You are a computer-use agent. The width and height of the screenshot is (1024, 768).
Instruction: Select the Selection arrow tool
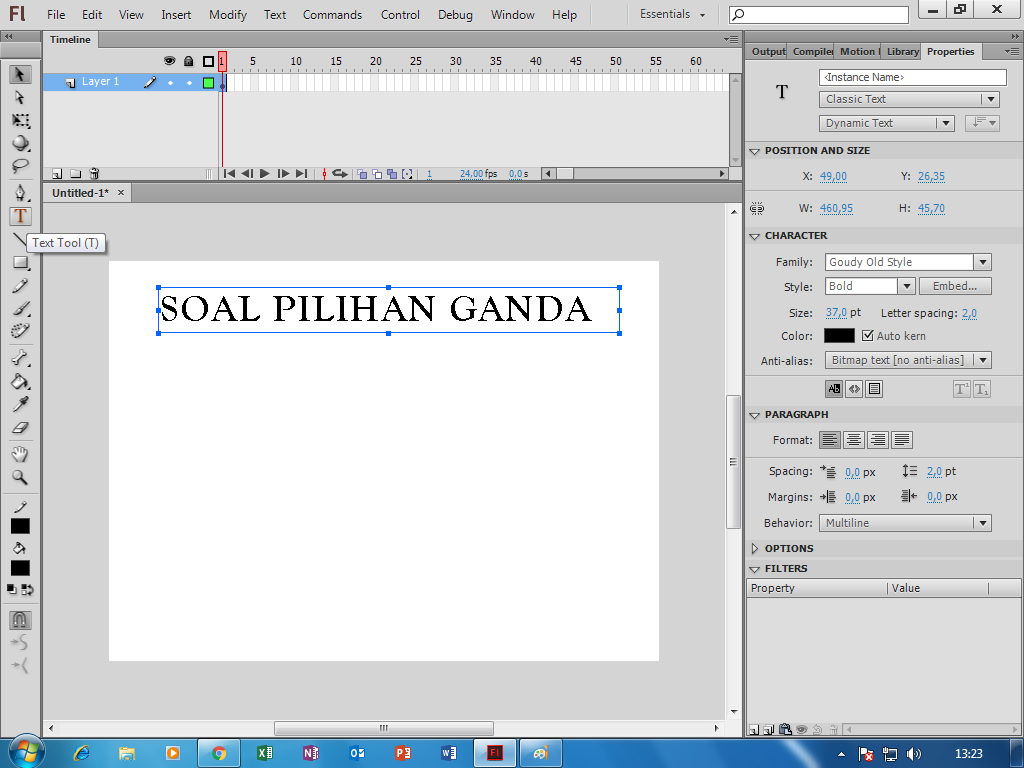pyautogui.click(x=19, y=76)
